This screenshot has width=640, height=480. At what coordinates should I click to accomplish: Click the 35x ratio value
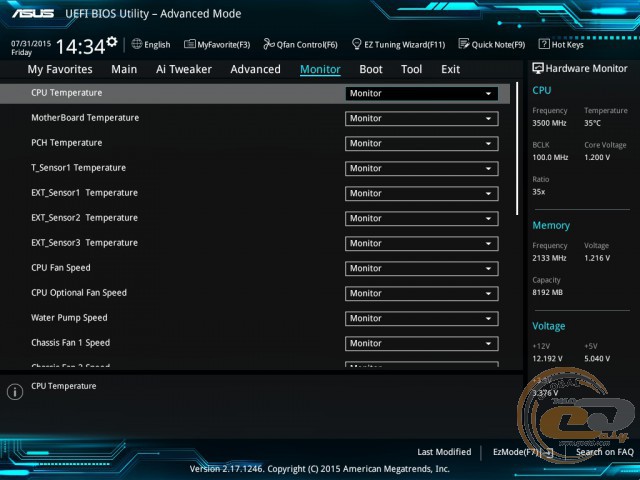(x=538, y=192)
